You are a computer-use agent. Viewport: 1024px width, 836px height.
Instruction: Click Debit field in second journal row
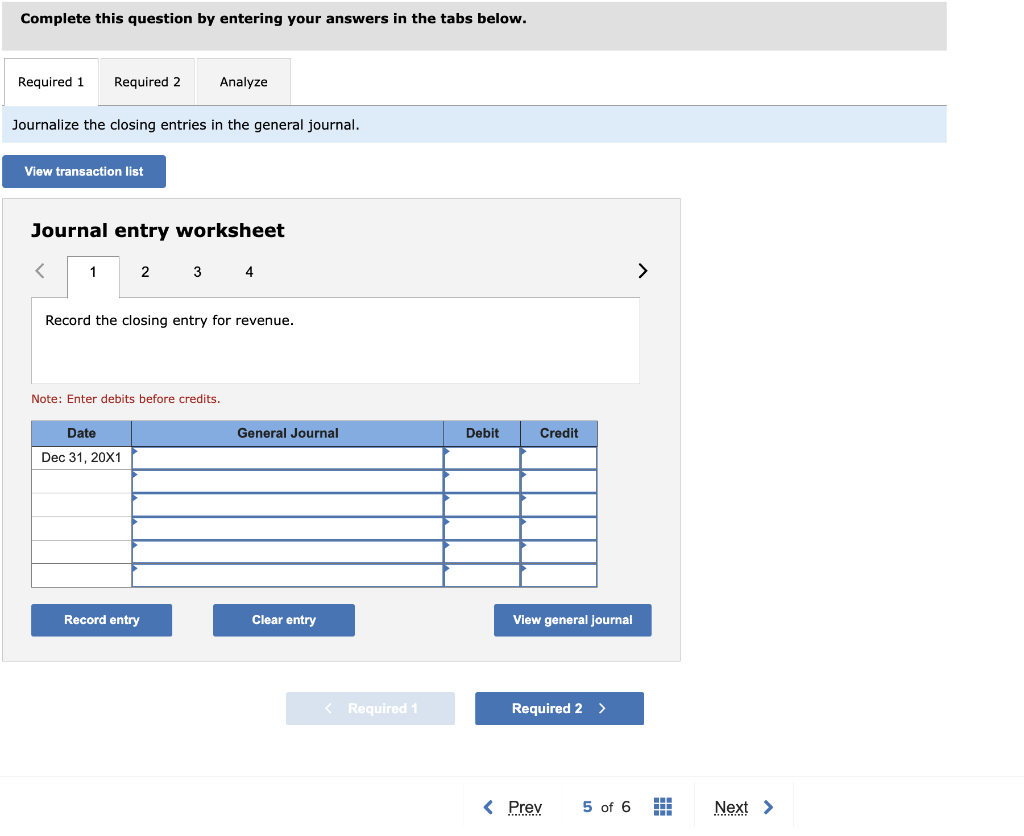482,481
